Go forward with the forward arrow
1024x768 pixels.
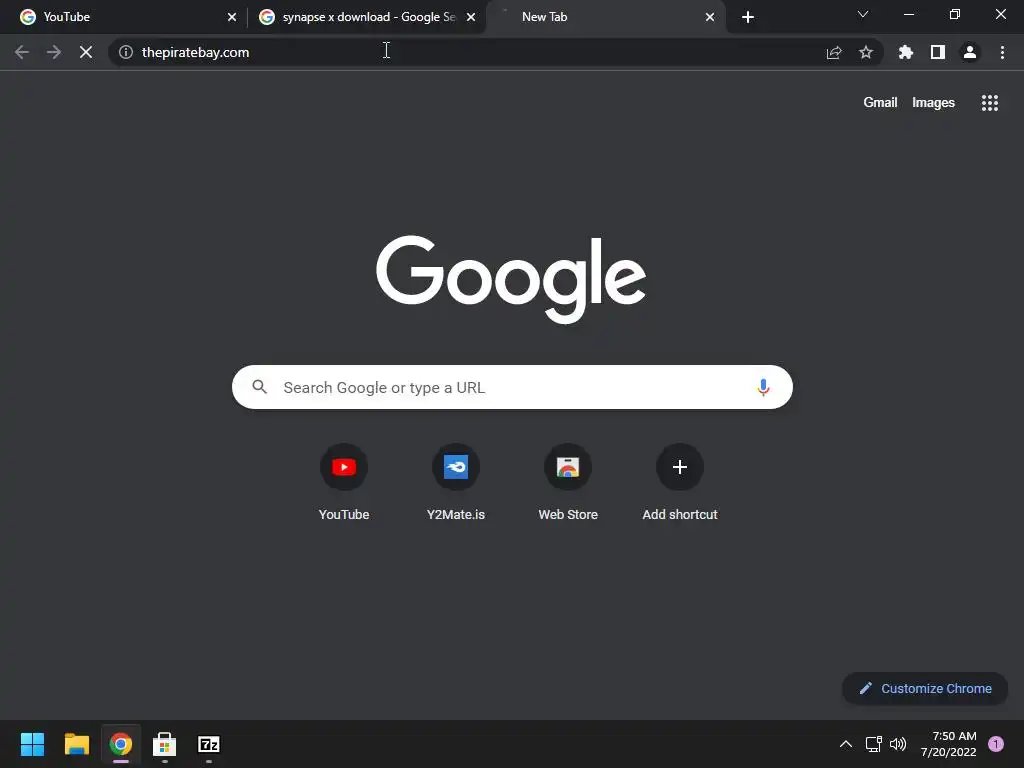pyautogui.click(x=54, y=52)
